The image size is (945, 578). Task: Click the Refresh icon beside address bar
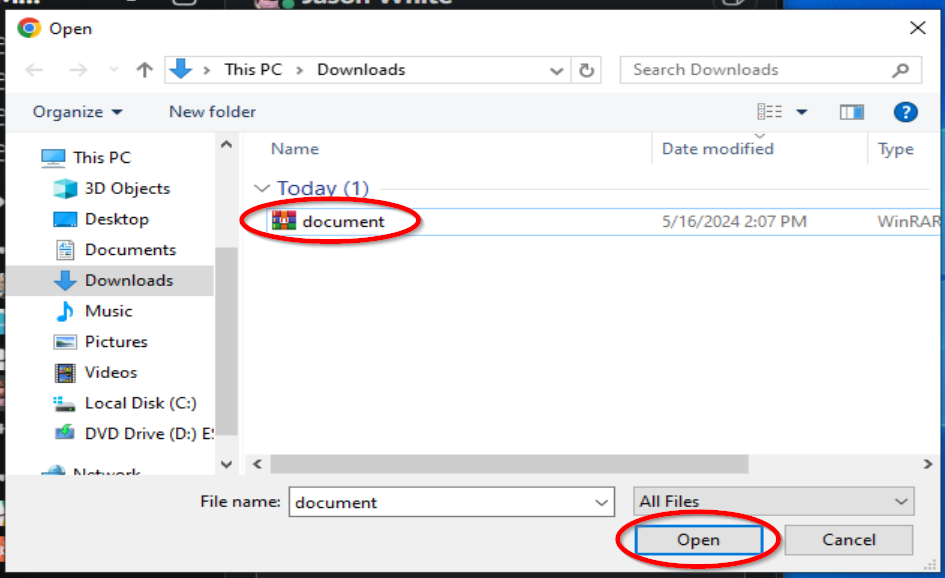586,70
